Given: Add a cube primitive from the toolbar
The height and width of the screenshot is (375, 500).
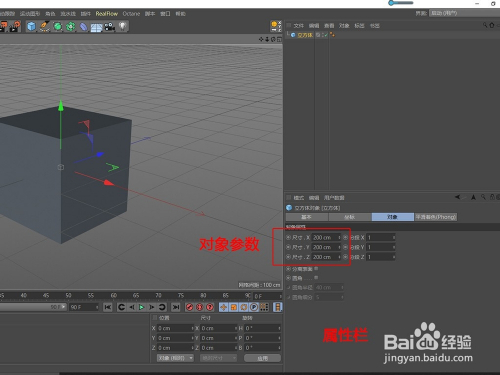Looking at the screenshot, I should (x=31, y=26).
